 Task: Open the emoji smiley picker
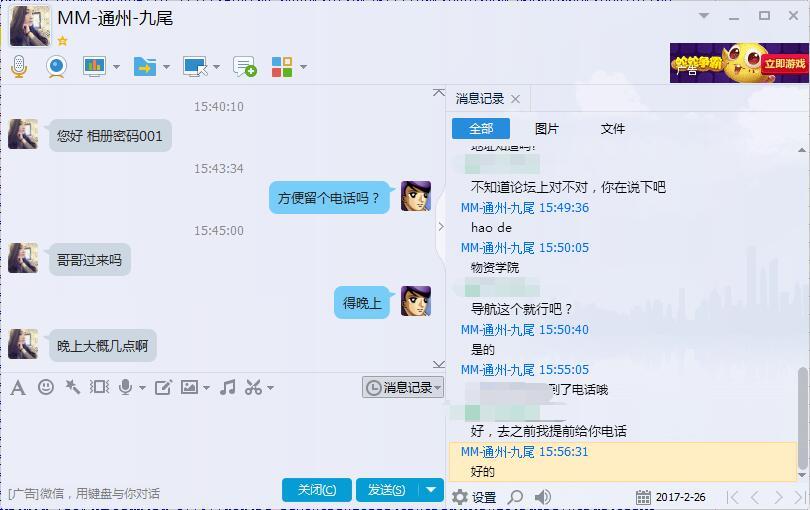(x=46, y=387)
